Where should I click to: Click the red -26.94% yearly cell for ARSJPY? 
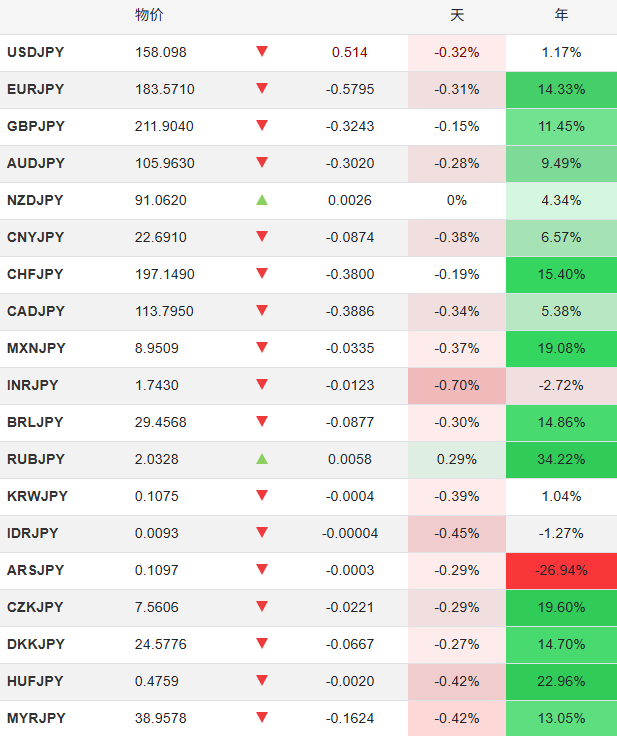pos(561,570)
